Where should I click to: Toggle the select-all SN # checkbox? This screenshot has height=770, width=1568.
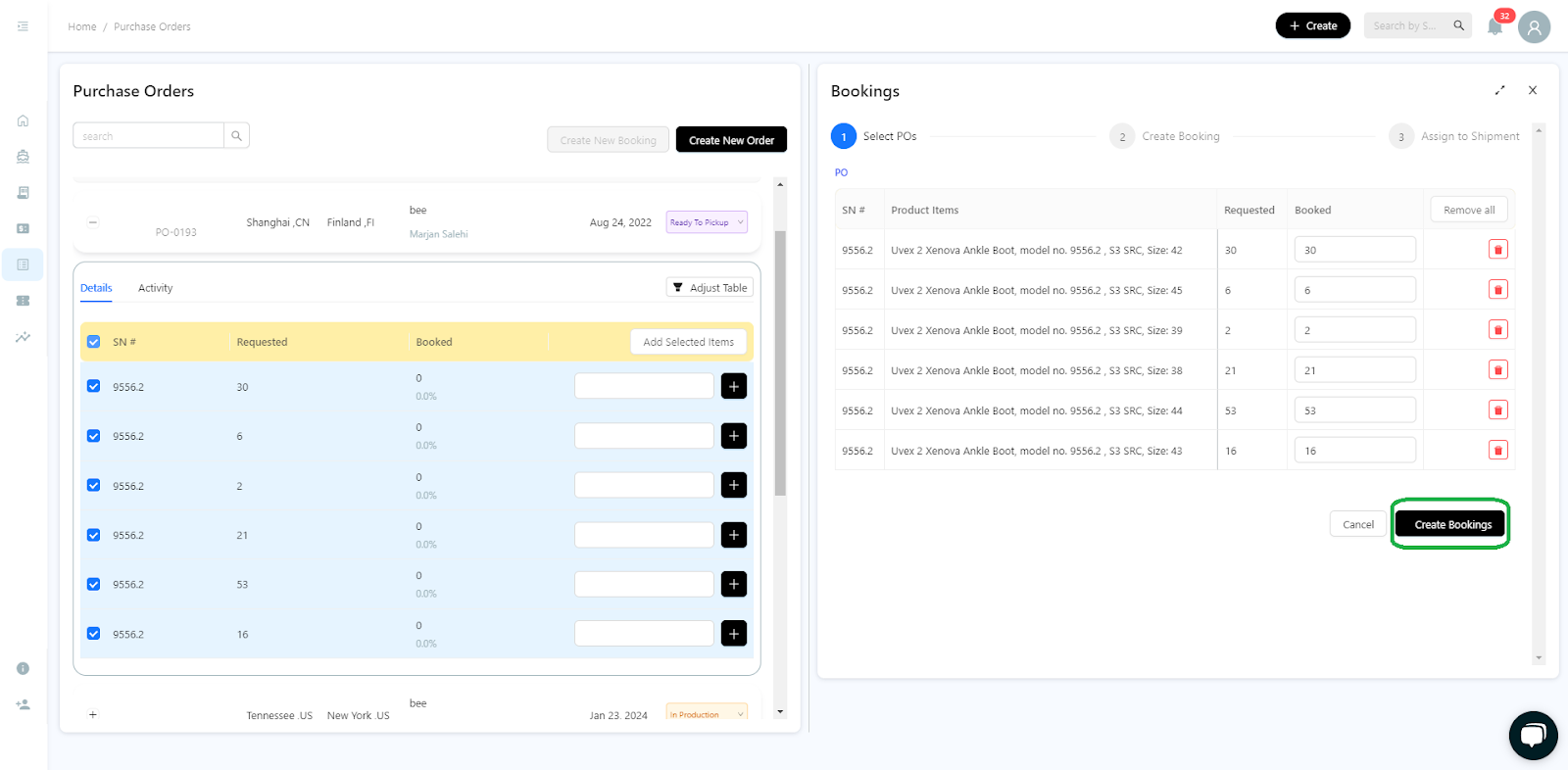click(94, 342)
